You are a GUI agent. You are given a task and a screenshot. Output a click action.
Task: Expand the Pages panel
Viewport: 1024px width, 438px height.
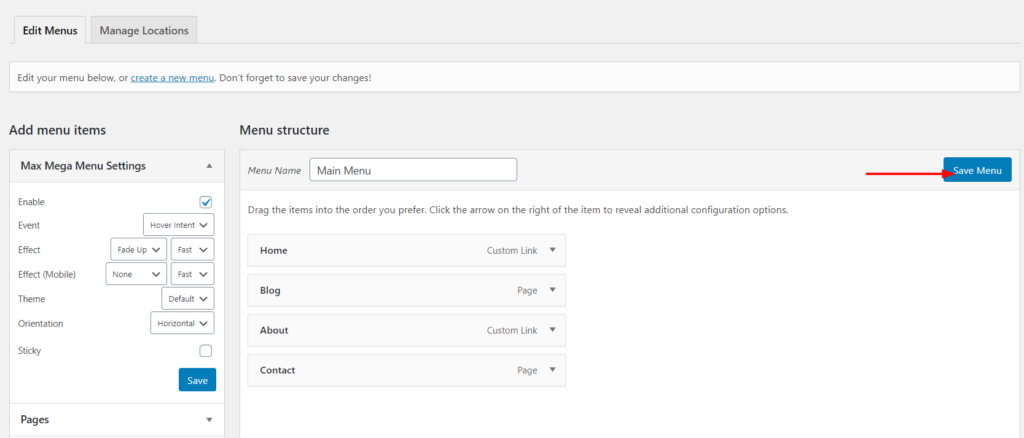point(209,420)
